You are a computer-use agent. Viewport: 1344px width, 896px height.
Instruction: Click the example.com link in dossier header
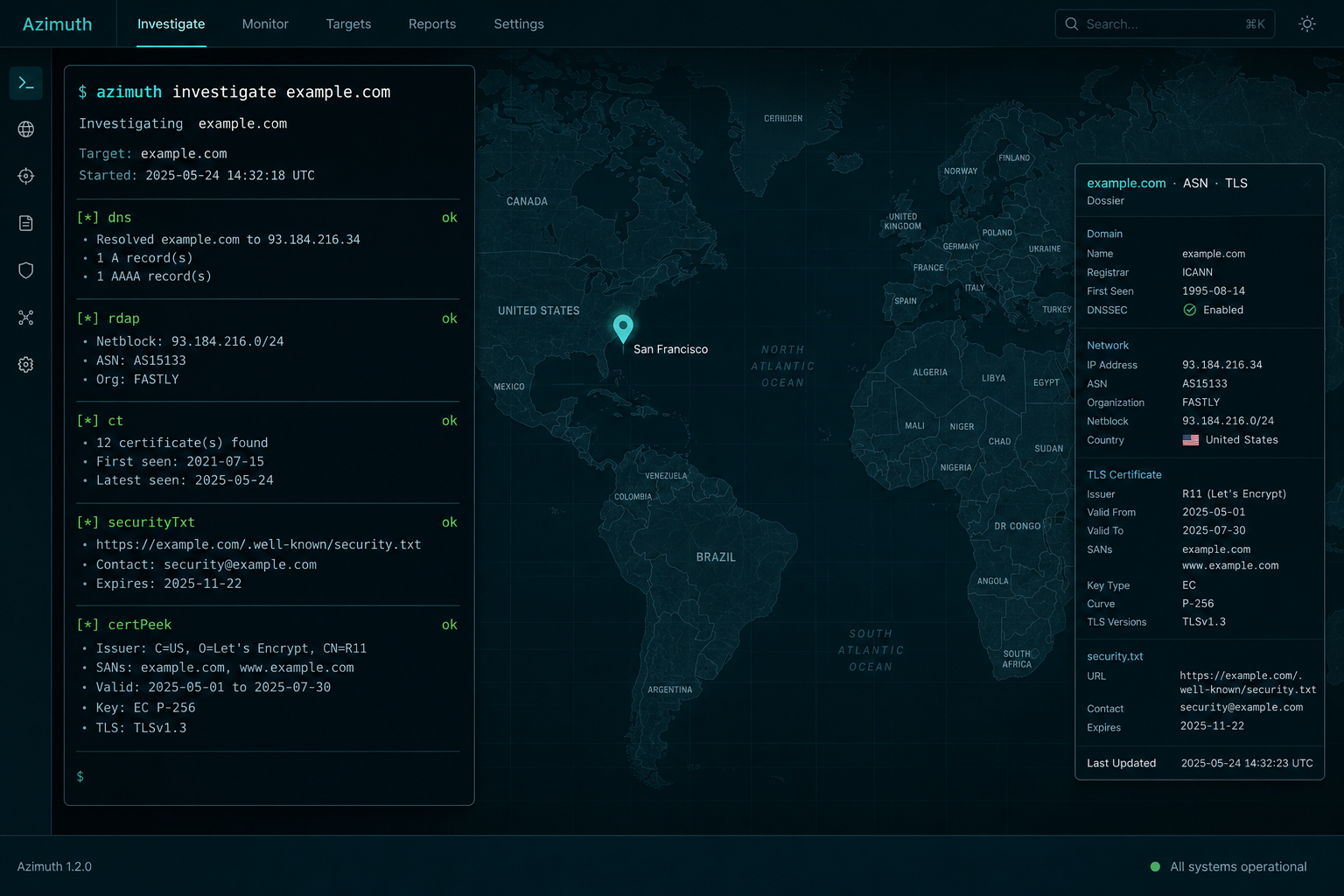[1126, 183]
